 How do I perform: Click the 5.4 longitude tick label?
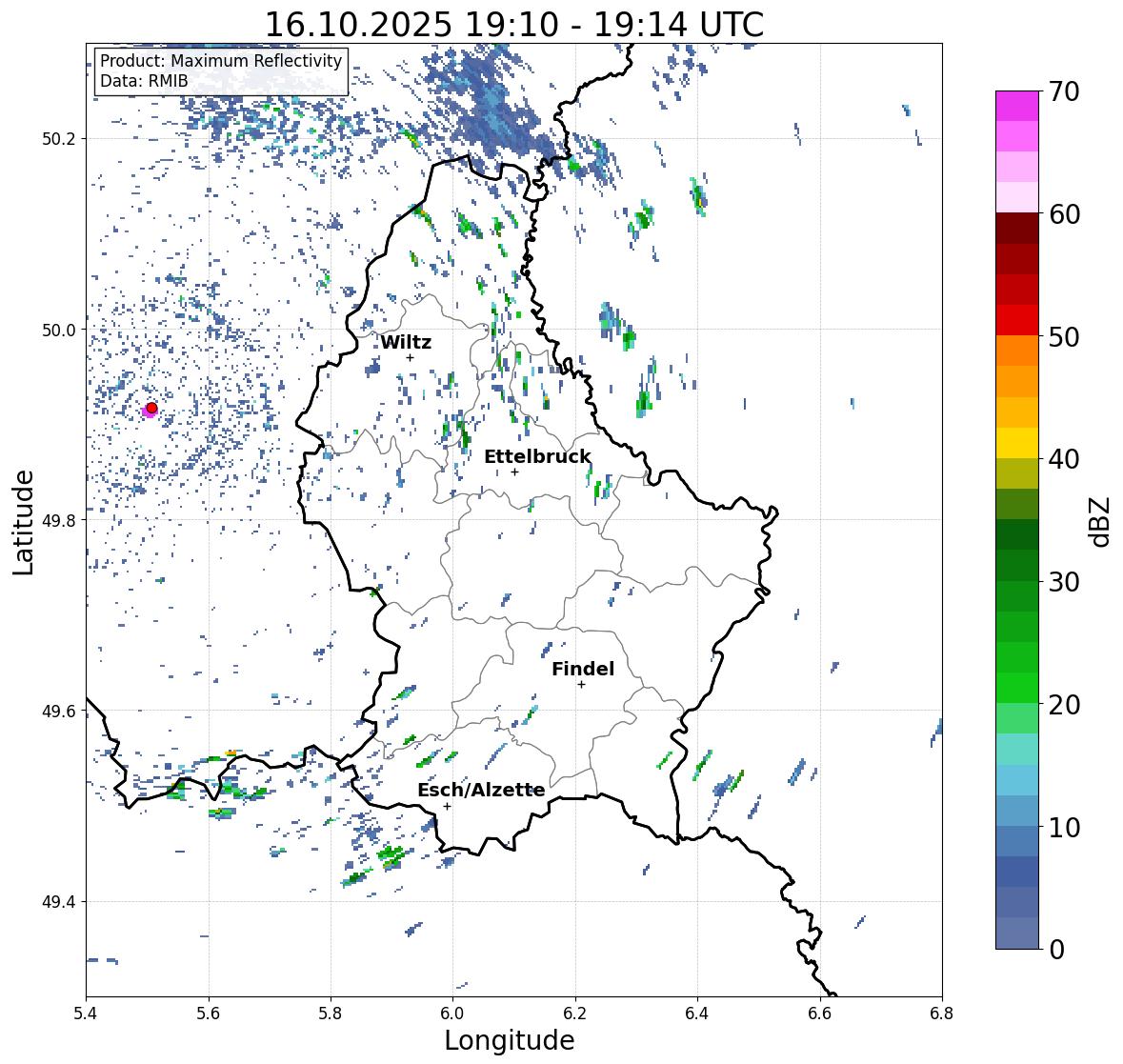pos(86,1013)
